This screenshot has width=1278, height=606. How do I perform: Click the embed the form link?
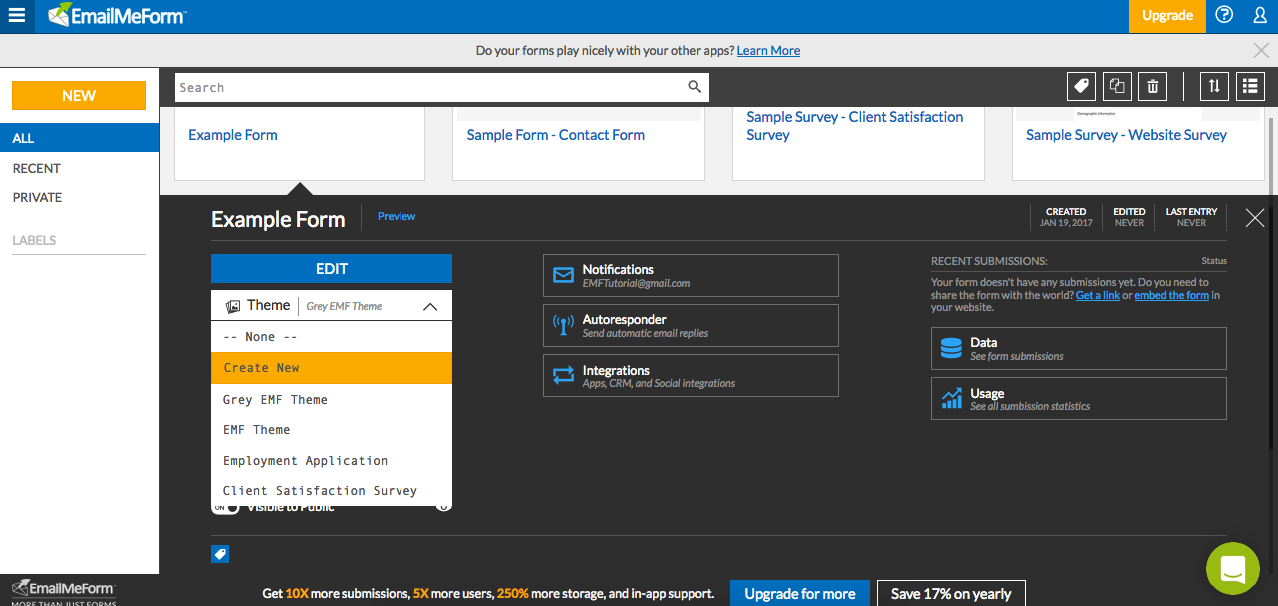[x=1171, y=295]
